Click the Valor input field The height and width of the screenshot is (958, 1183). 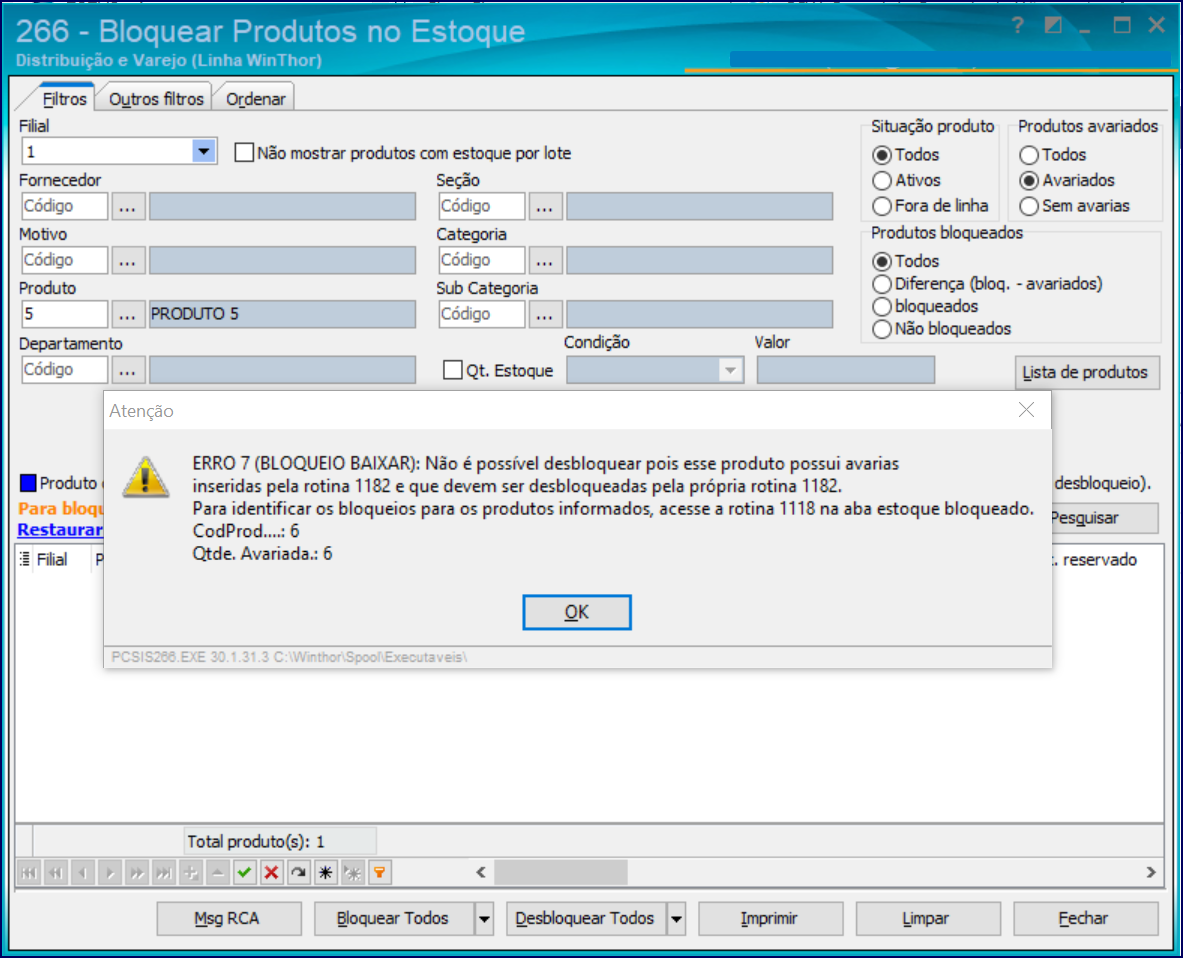point(846,370)
